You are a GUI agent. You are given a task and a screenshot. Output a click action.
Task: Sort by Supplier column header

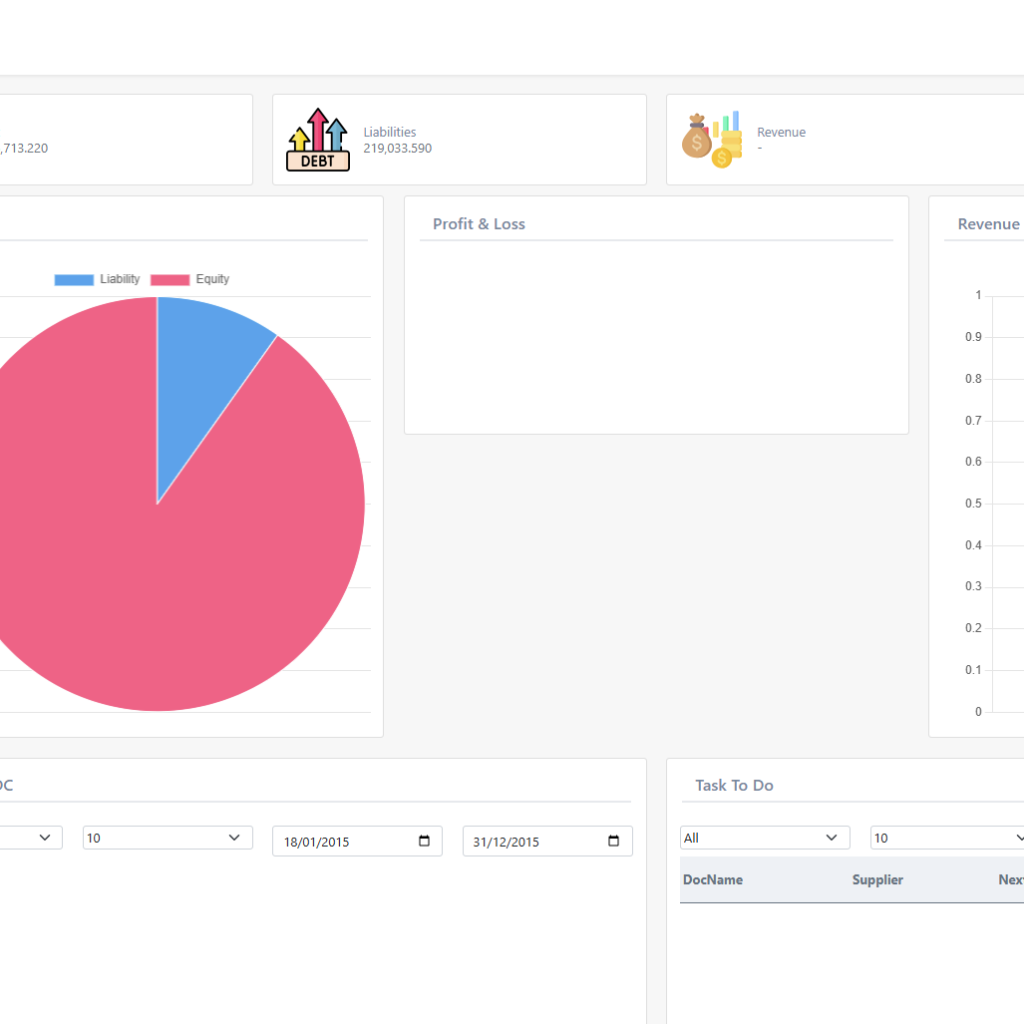877,880
